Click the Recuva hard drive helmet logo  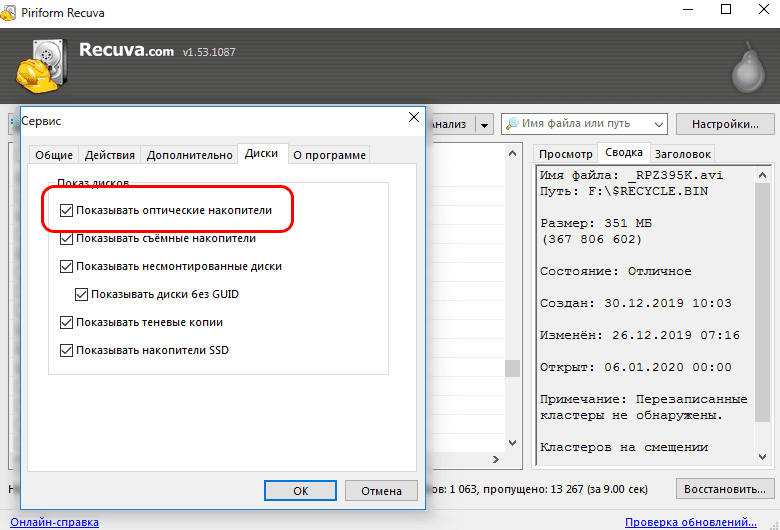(x=42, y=66)
